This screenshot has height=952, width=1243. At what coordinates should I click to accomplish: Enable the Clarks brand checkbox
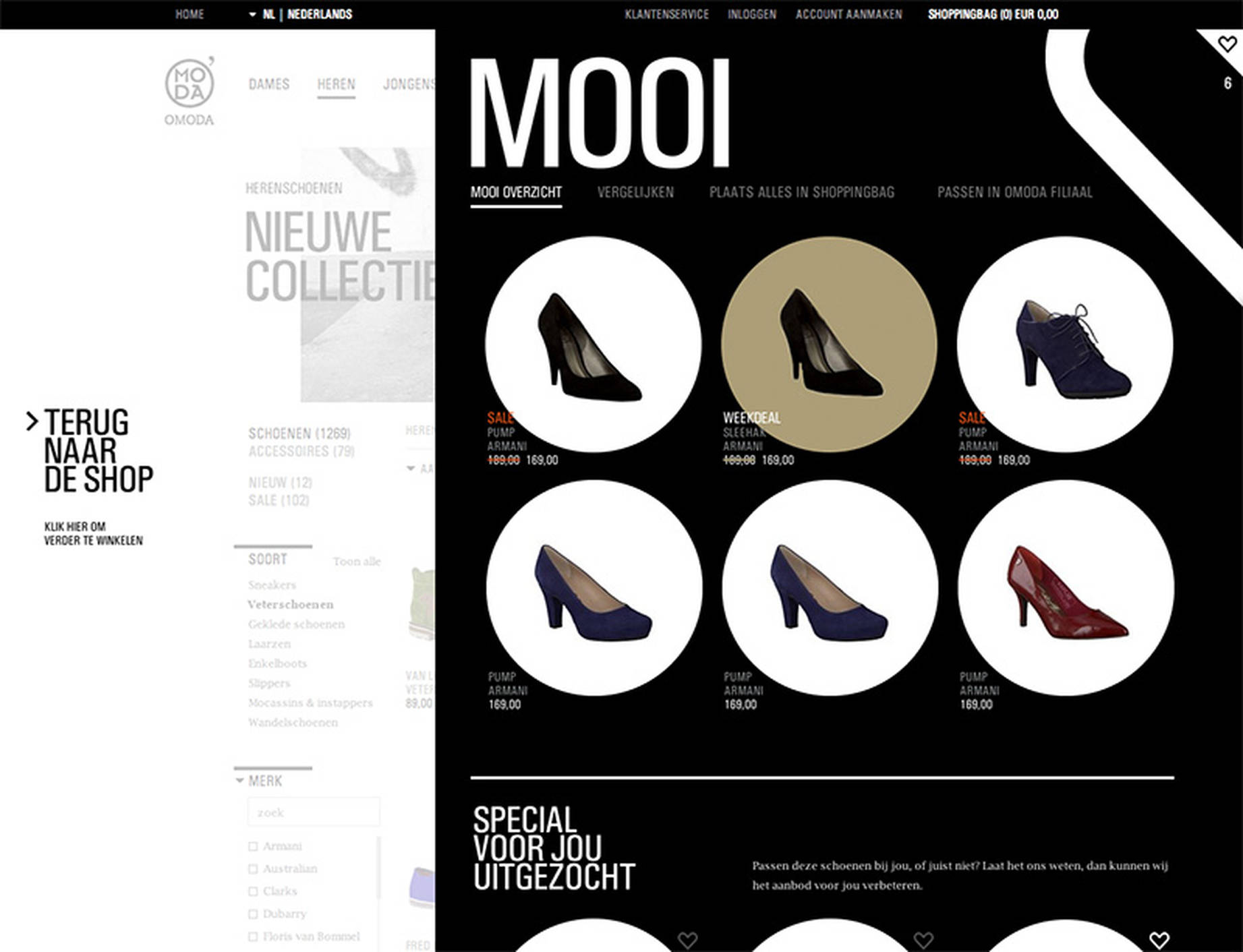click(253, 891)
